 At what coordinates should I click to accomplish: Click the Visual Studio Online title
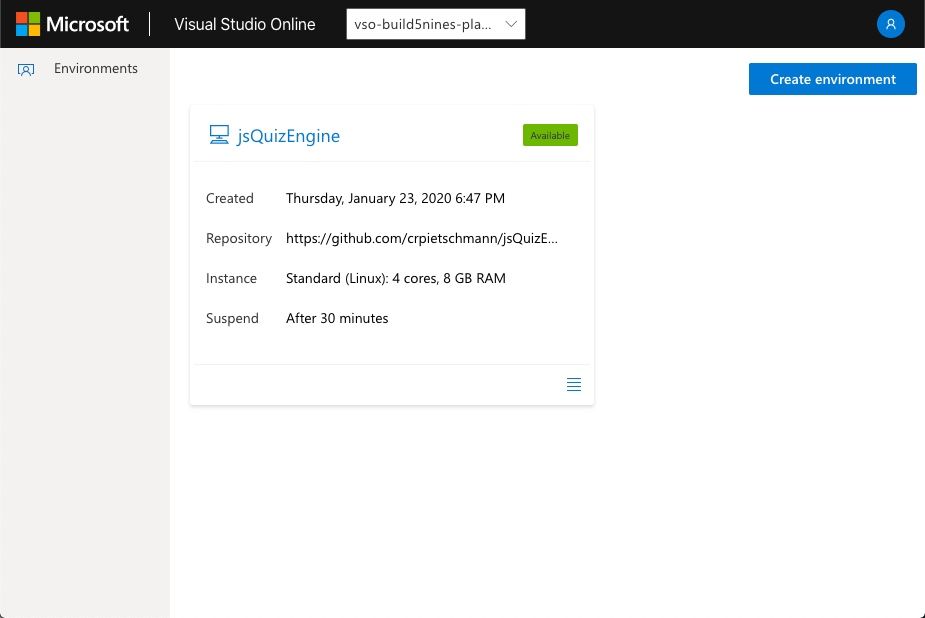(x=245, y=24)
